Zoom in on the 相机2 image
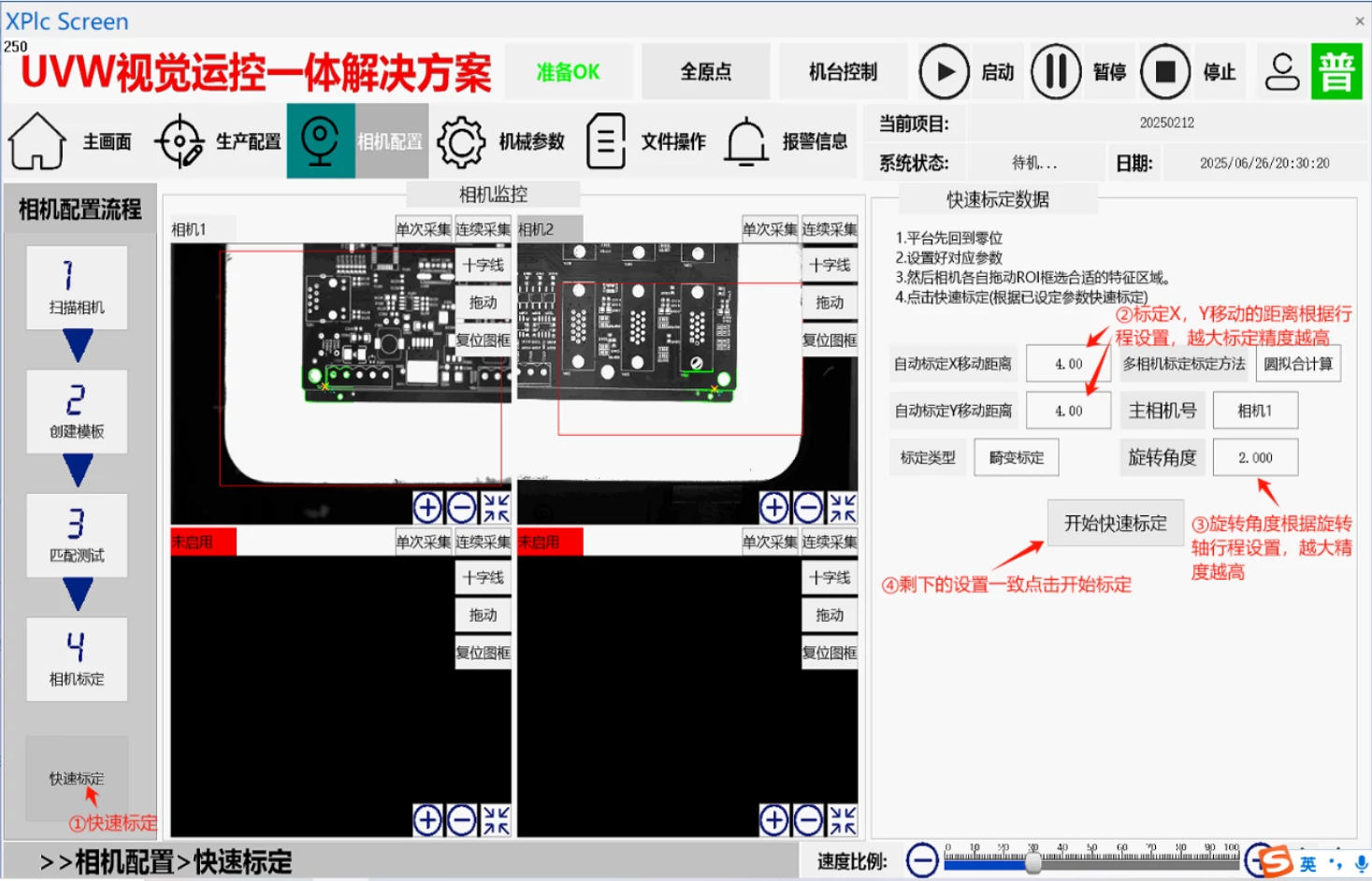1372x881 pixels. (x=773, y=508)
